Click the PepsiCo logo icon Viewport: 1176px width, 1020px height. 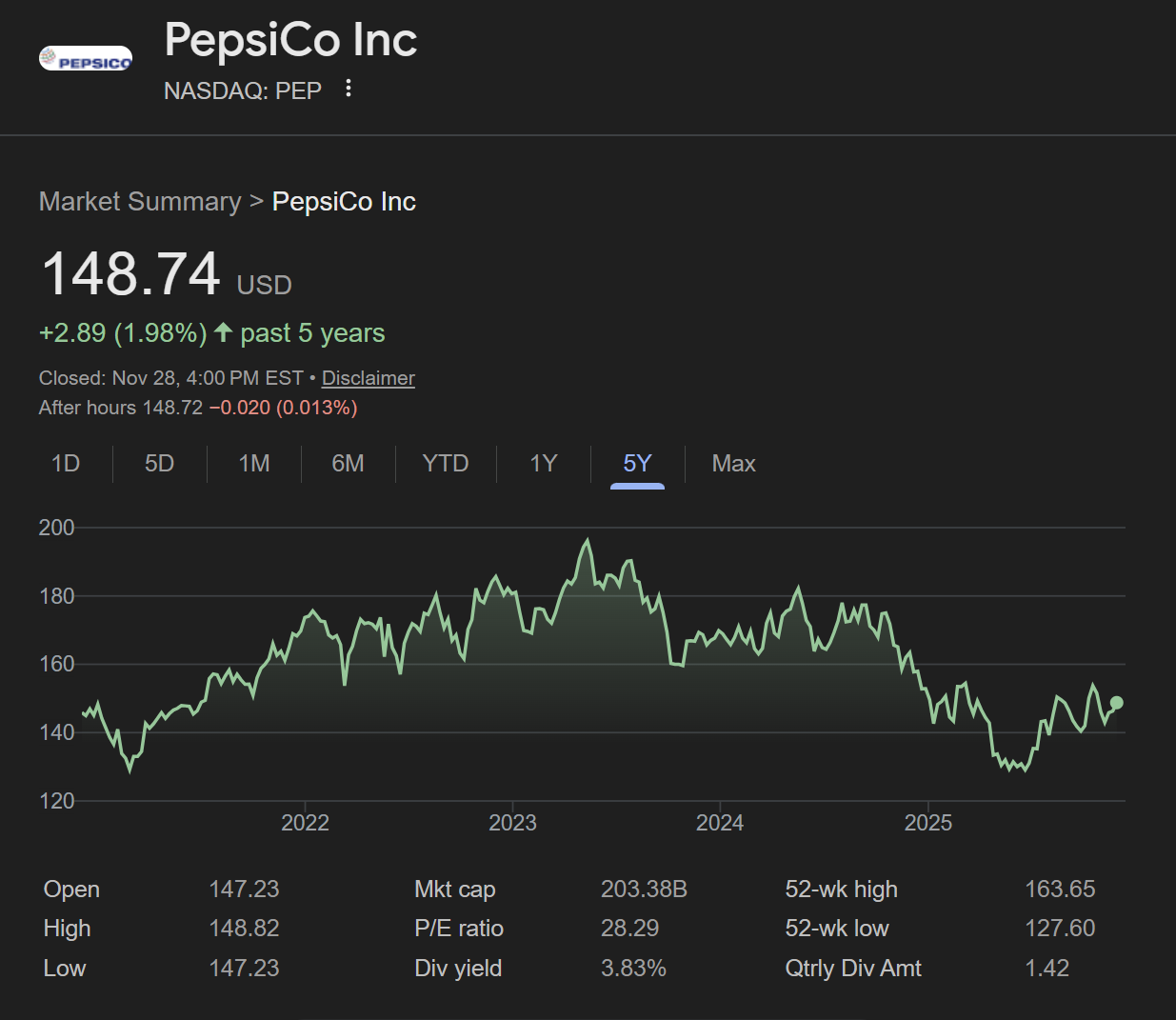[86, 59]
